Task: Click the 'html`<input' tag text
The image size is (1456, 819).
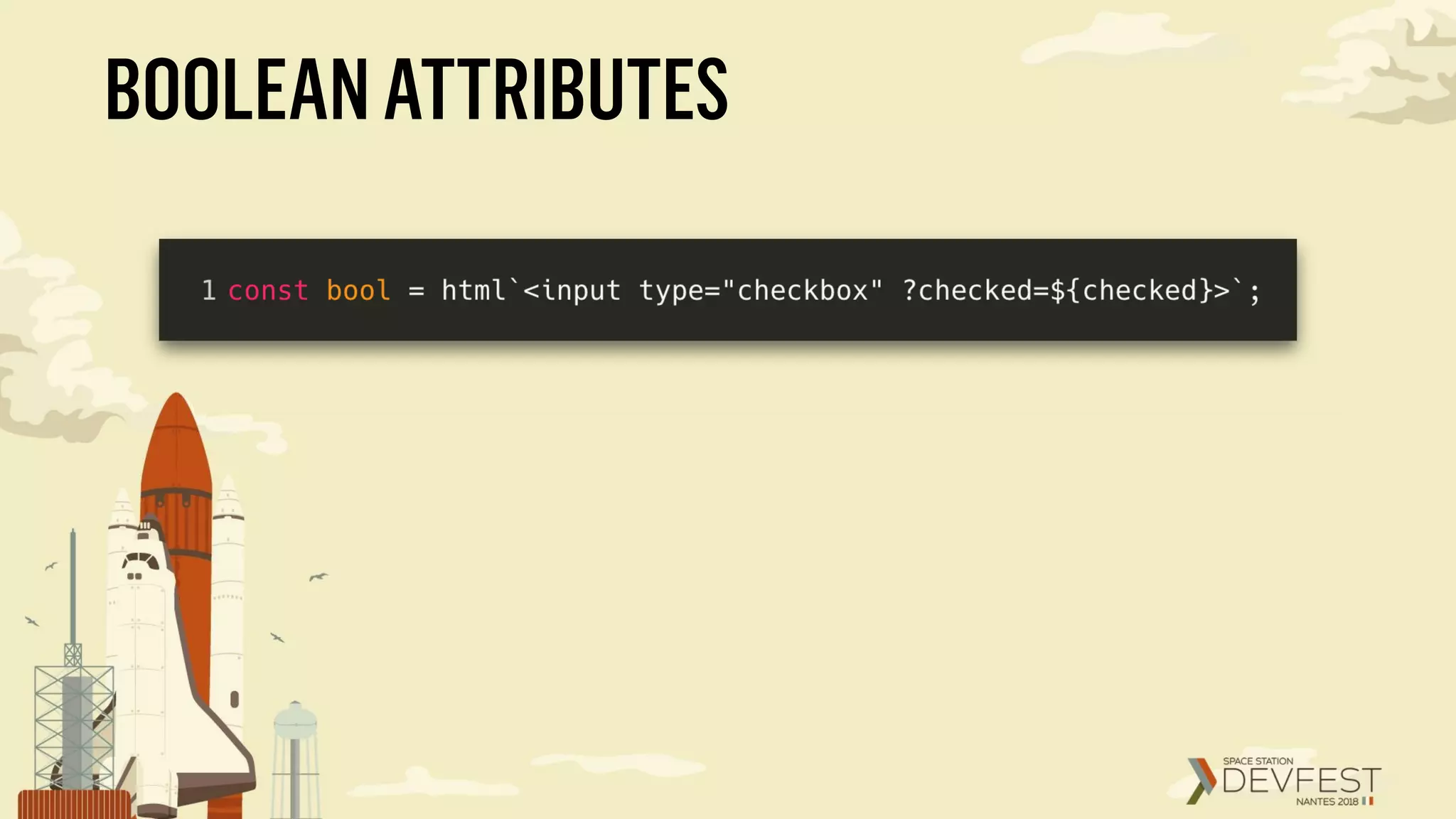Action: [530, 291]
